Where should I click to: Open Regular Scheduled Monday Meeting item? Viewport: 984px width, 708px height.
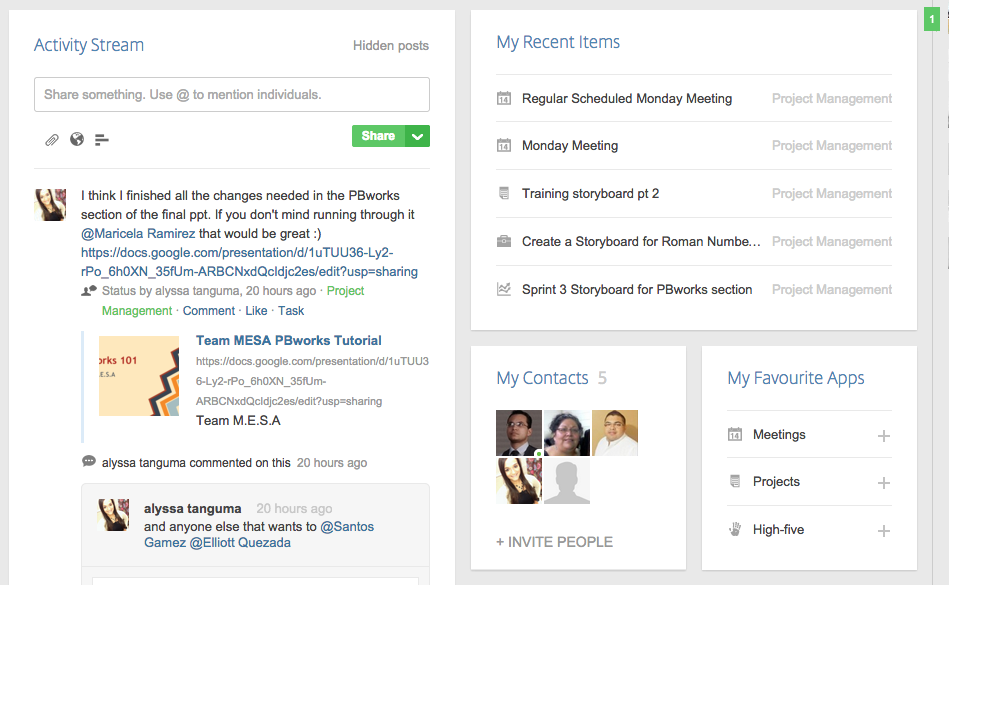tap(626, 99)
